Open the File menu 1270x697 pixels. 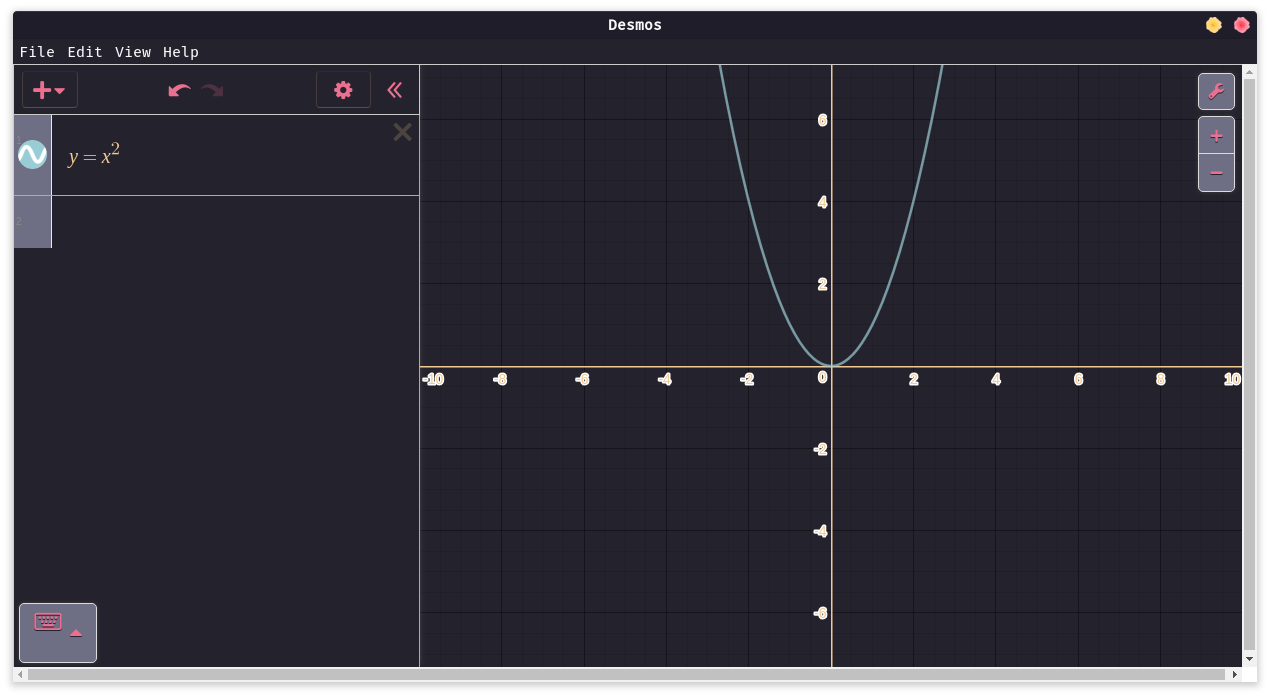pos(37,52)
